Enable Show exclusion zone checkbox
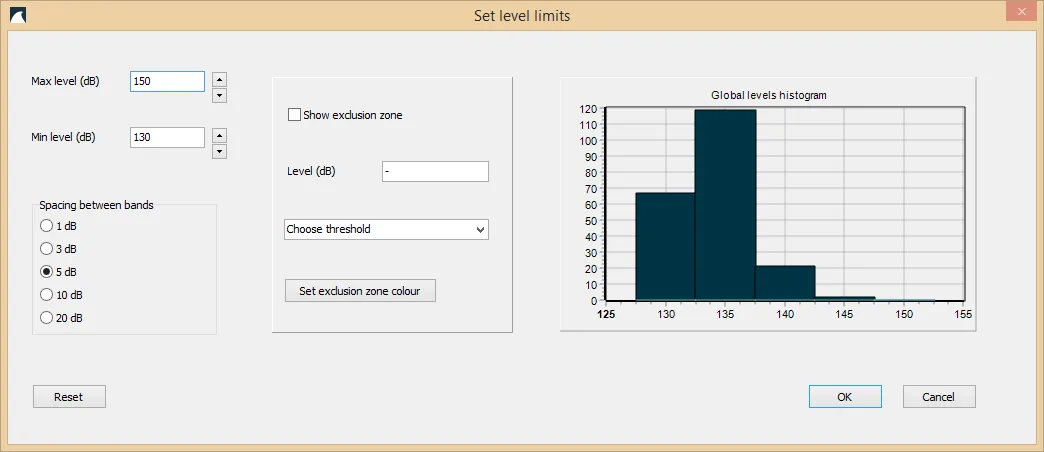This screenshot has height=452, width=1044. point(294,115)
